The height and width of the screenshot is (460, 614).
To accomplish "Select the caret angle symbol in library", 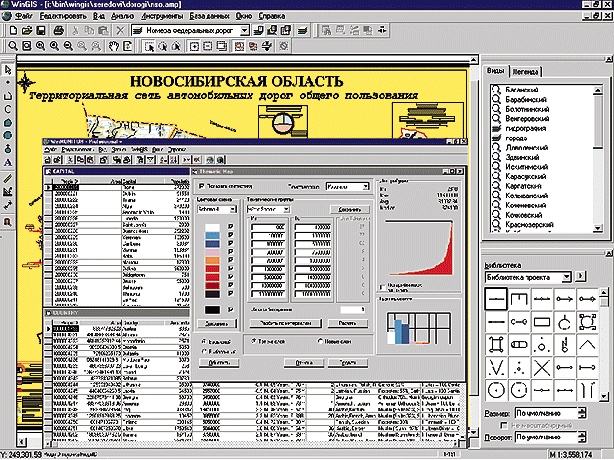I will tap(587, 345).
